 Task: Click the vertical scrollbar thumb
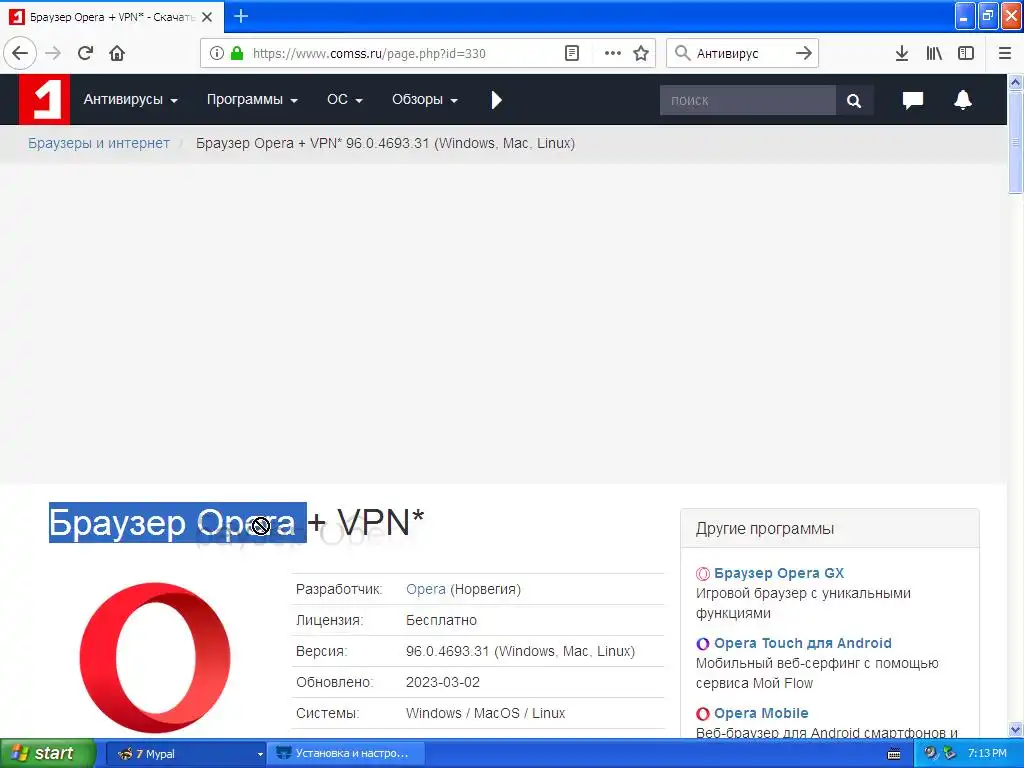pos(1015,142)
